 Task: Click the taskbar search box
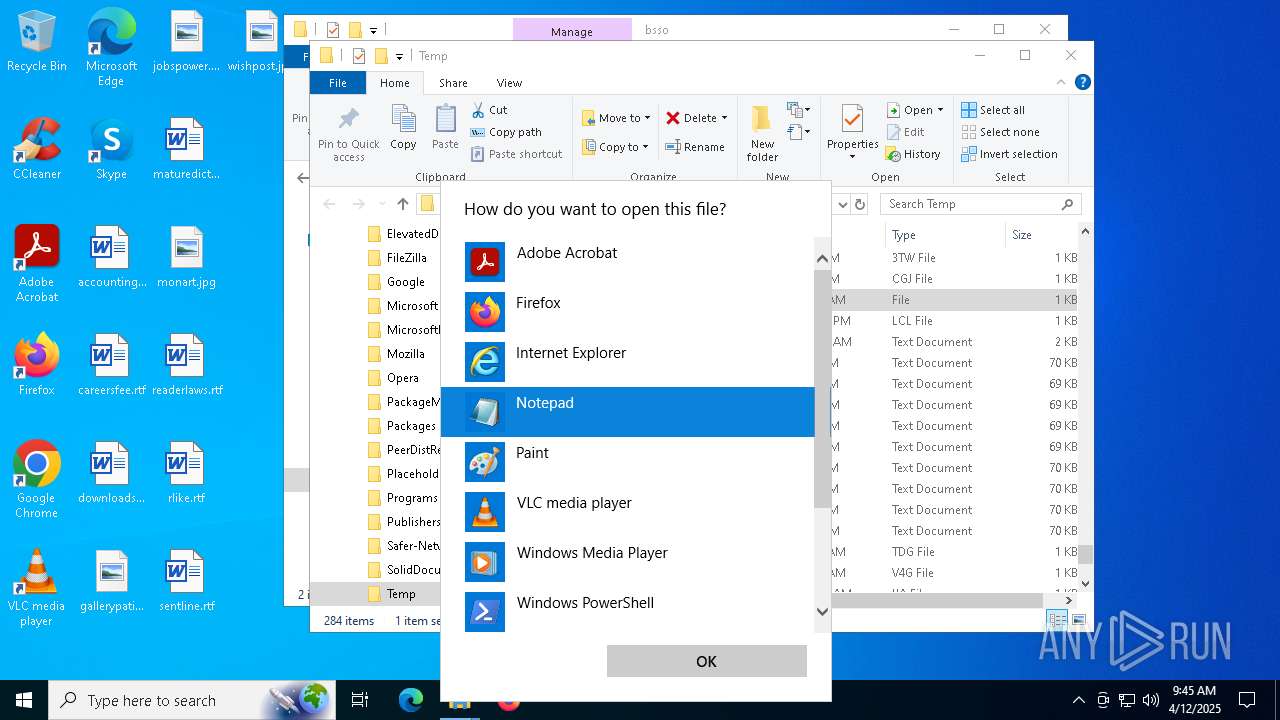tap(192, 701)
